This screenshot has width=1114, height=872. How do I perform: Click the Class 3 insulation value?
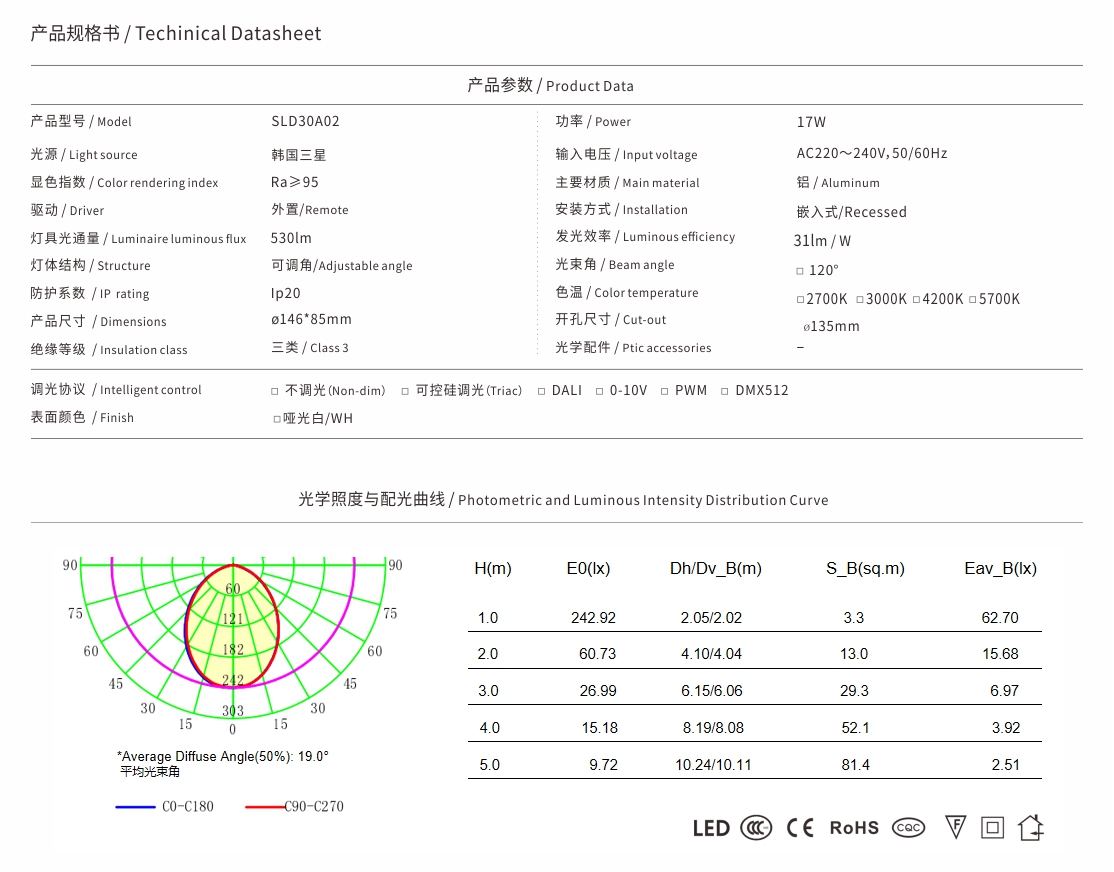[310, 348]
